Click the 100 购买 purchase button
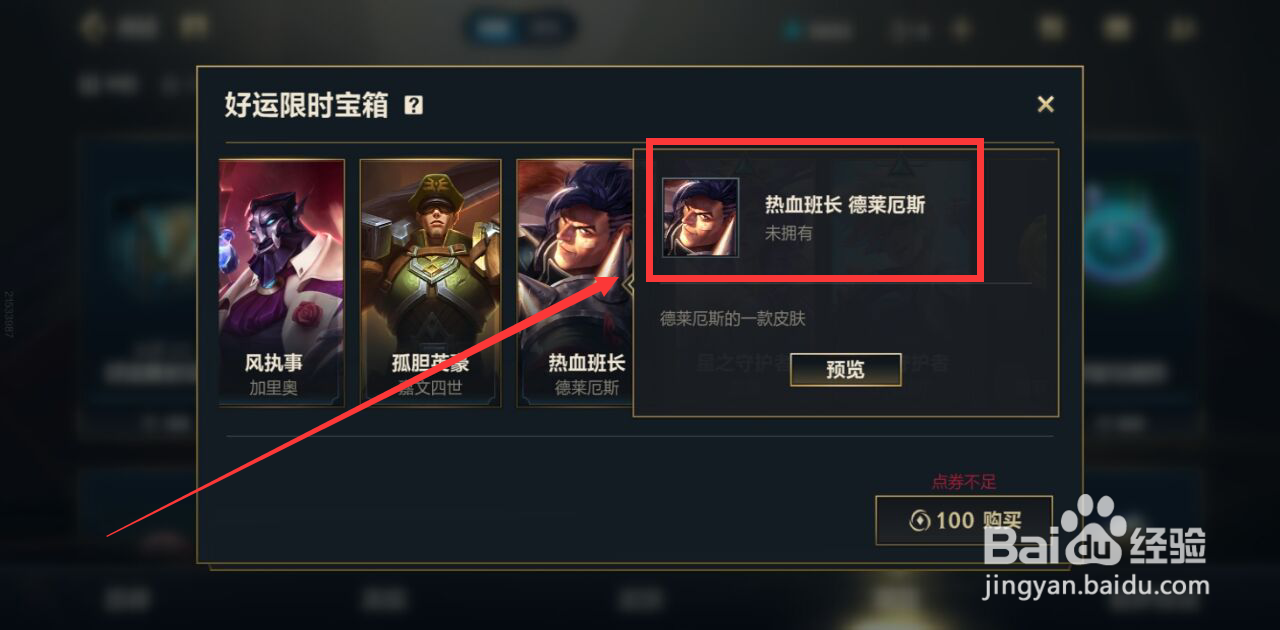 [x=963, y=520]
